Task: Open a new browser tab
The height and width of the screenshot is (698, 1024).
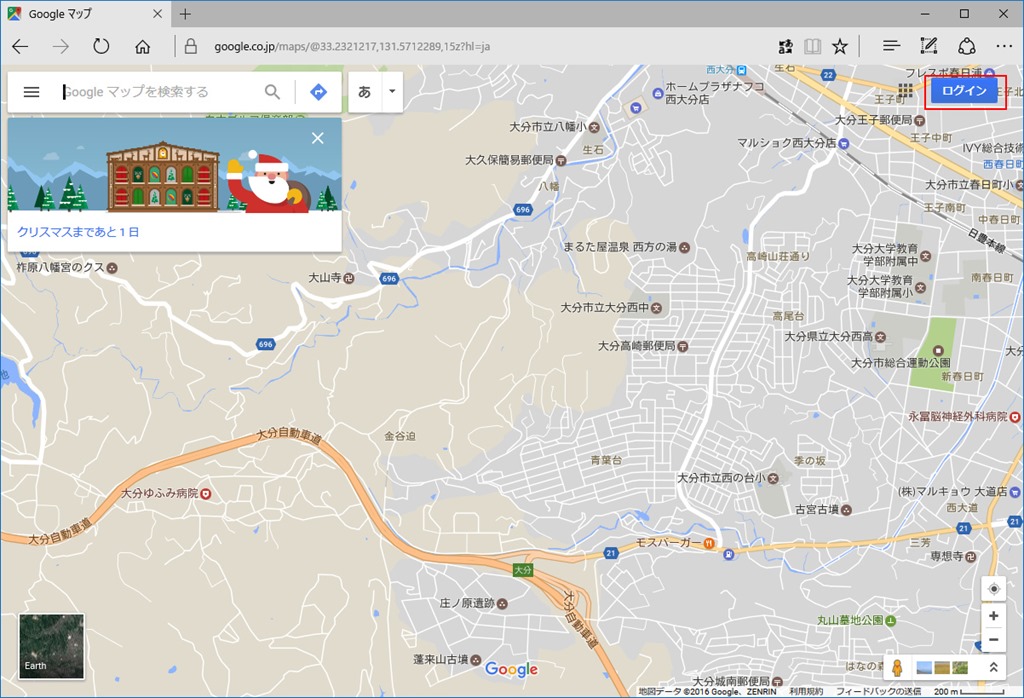Action: (185, 14)
